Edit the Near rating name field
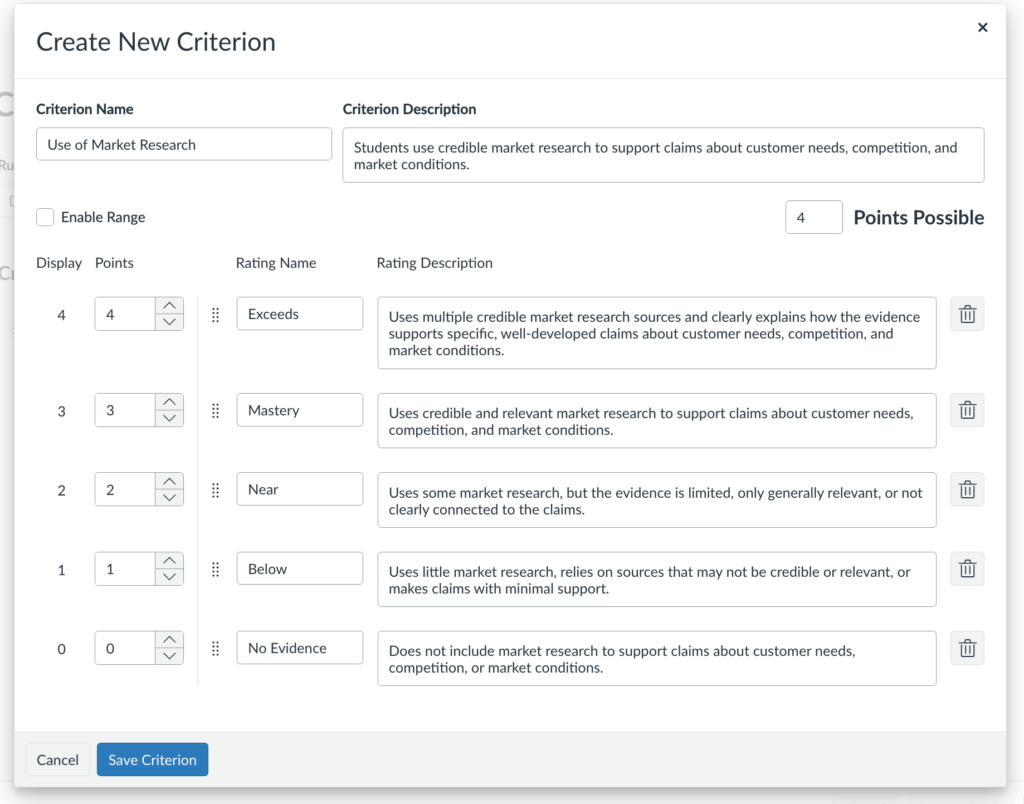 [300, 489]
